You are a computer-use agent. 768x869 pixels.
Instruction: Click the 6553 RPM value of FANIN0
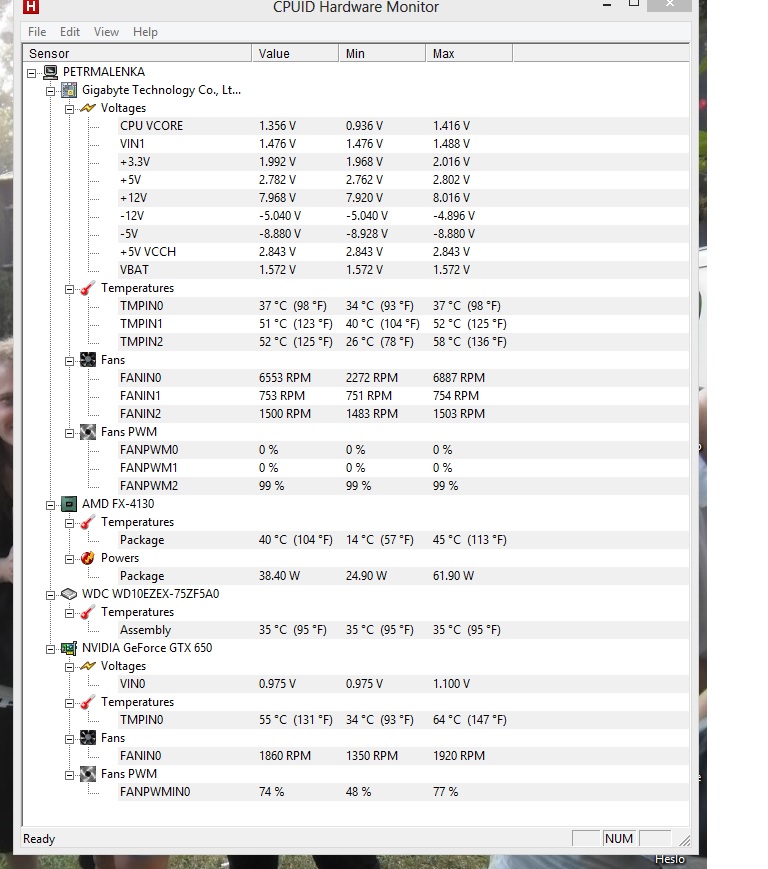tap(285, 378)
